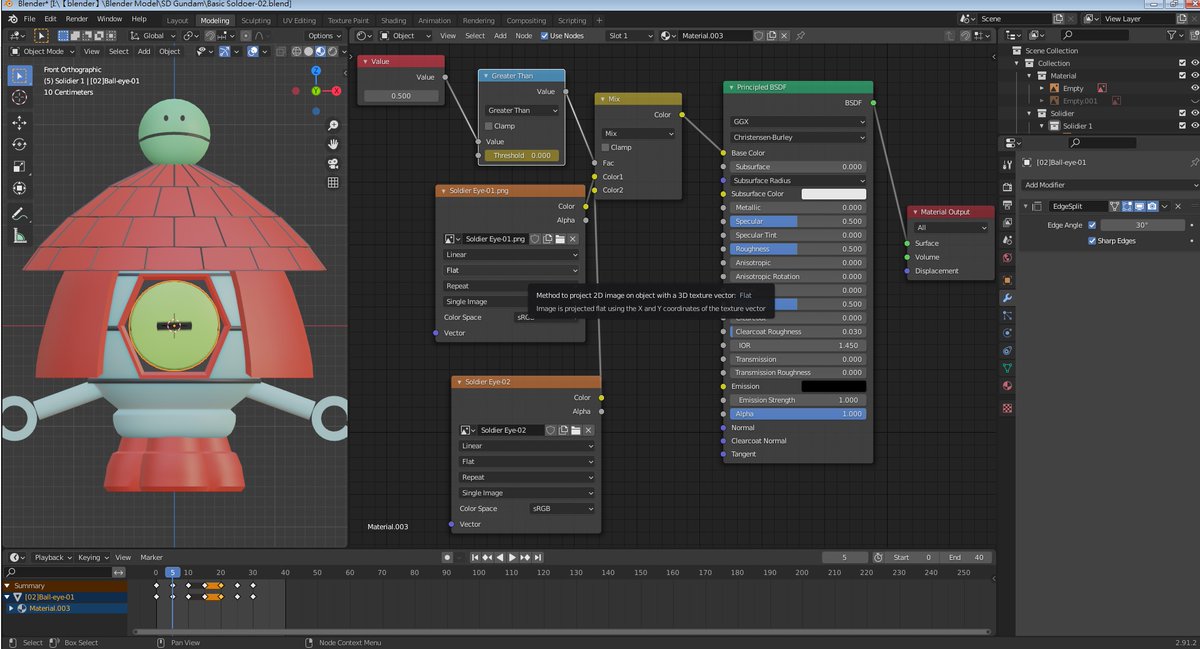Open Slot 1 material slot dropdown
The width and height of the screenshot is (1200, 649).
point(630,35)
